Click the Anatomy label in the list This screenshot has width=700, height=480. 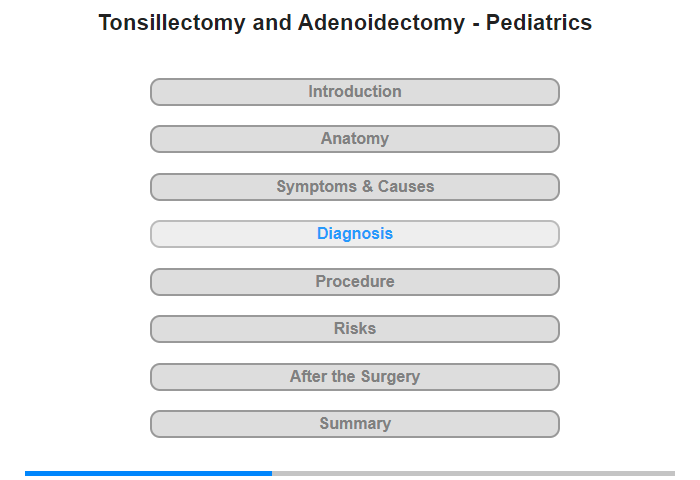355,139
